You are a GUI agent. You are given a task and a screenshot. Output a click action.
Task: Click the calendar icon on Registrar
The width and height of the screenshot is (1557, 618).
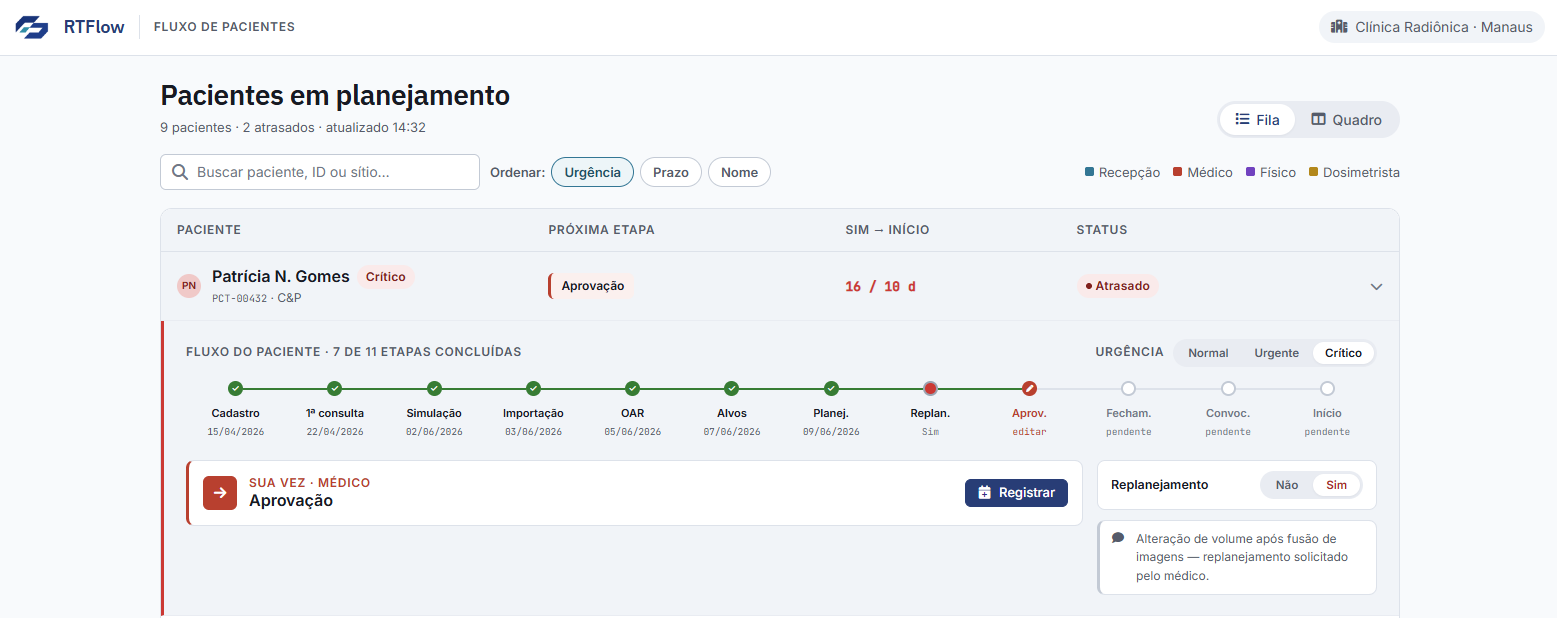(984, 492)
